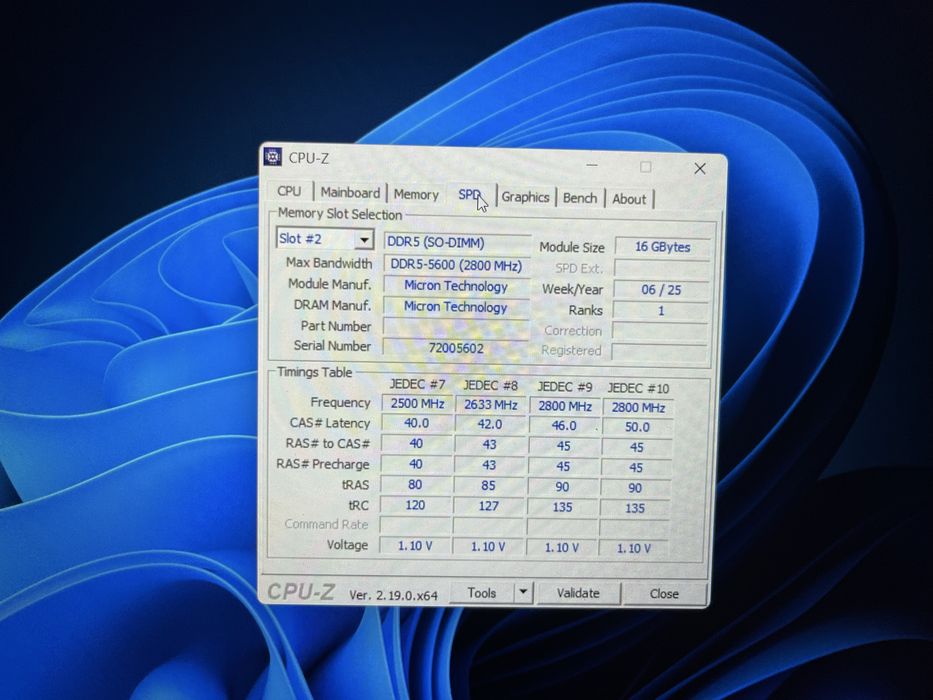Image resolution: width=933 pixels, height=700 pixels.
Task: Click the JEDEC #9 2800 MHz frequency cell
Action: (565, 407)
